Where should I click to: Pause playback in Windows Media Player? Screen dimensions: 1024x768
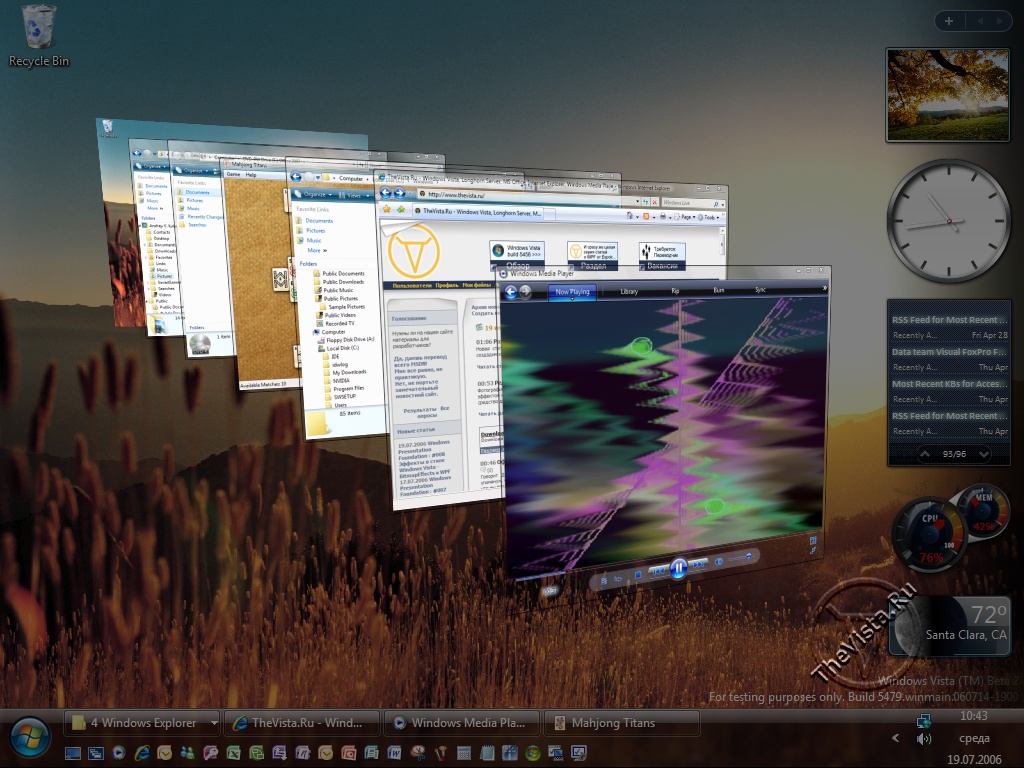click(679, 568)
